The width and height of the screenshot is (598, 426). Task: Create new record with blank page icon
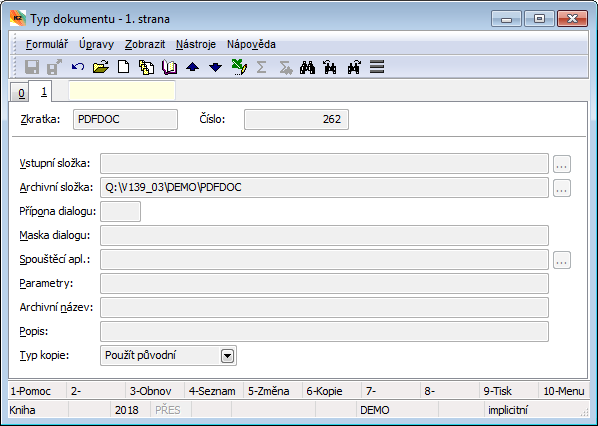point(124,68)
